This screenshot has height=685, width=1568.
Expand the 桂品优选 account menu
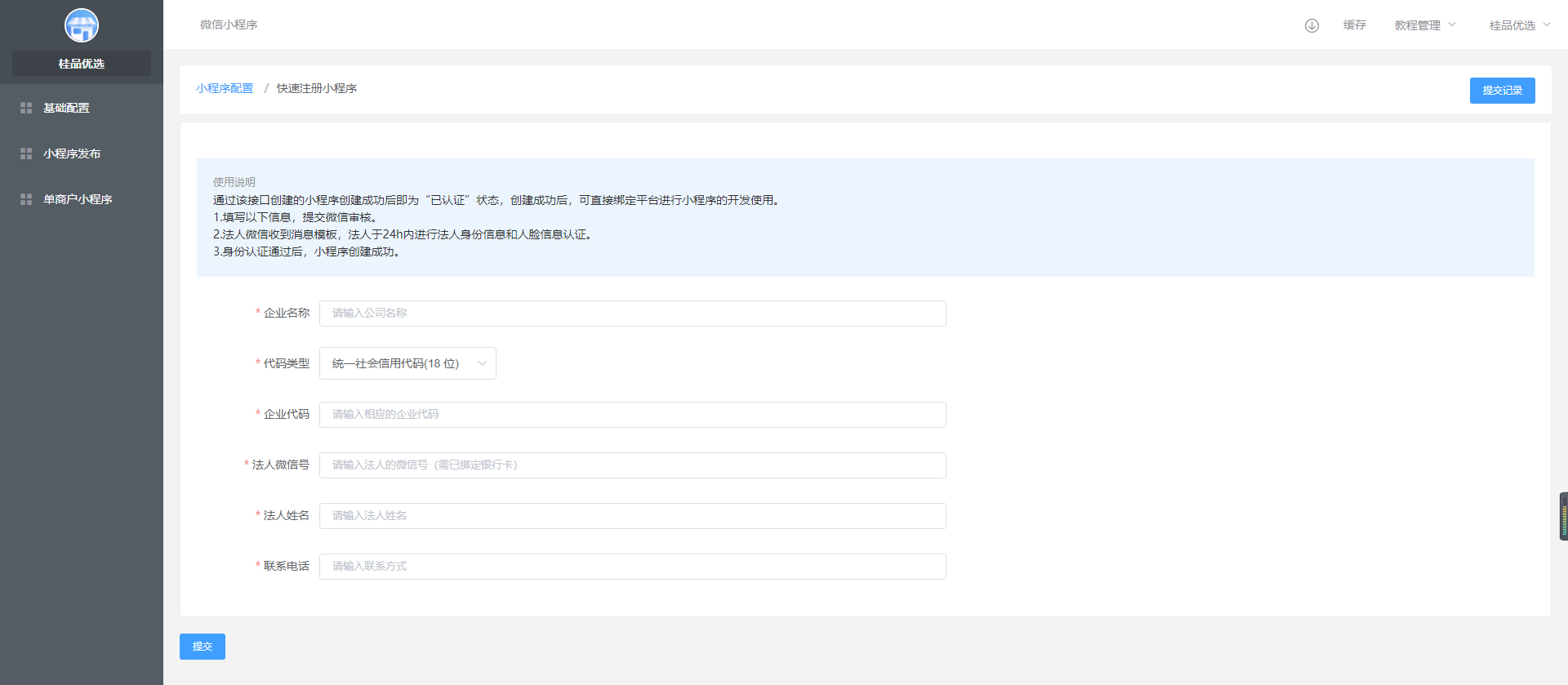click(1519, 25)
